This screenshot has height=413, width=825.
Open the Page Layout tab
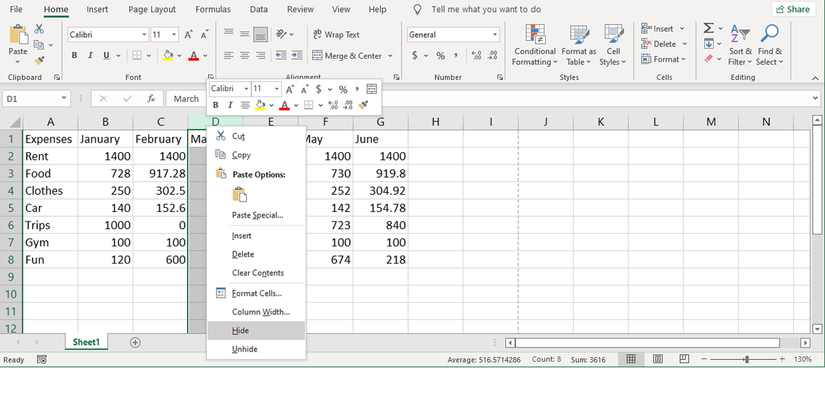coord(152,9)
